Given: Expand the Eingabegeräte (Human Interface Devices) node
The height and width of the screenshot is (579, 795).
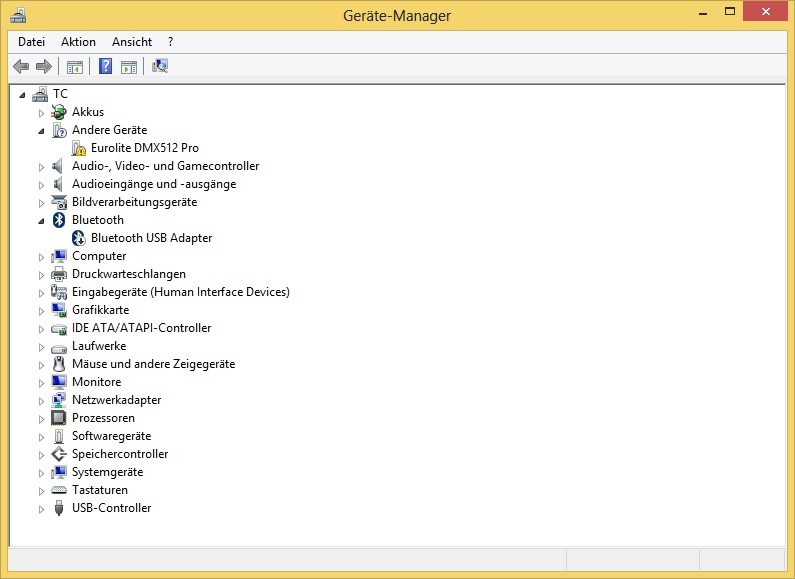Looking at the screenshot, I should point(42,293).
